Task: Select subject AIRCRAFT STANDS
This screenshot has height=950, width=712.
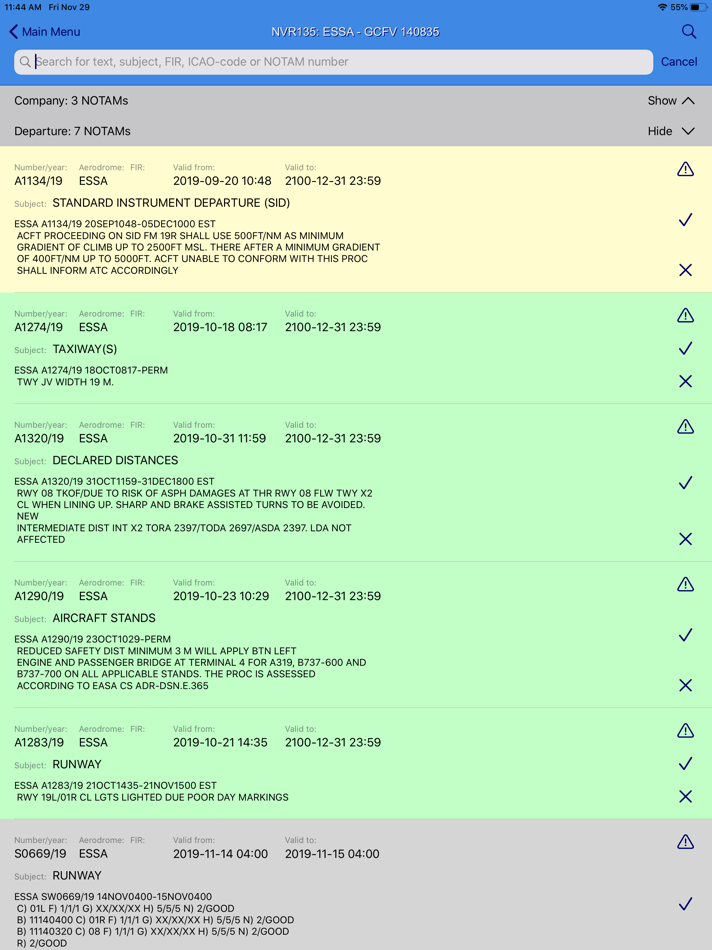Action: pyautogui.click(x=104, y=618)
